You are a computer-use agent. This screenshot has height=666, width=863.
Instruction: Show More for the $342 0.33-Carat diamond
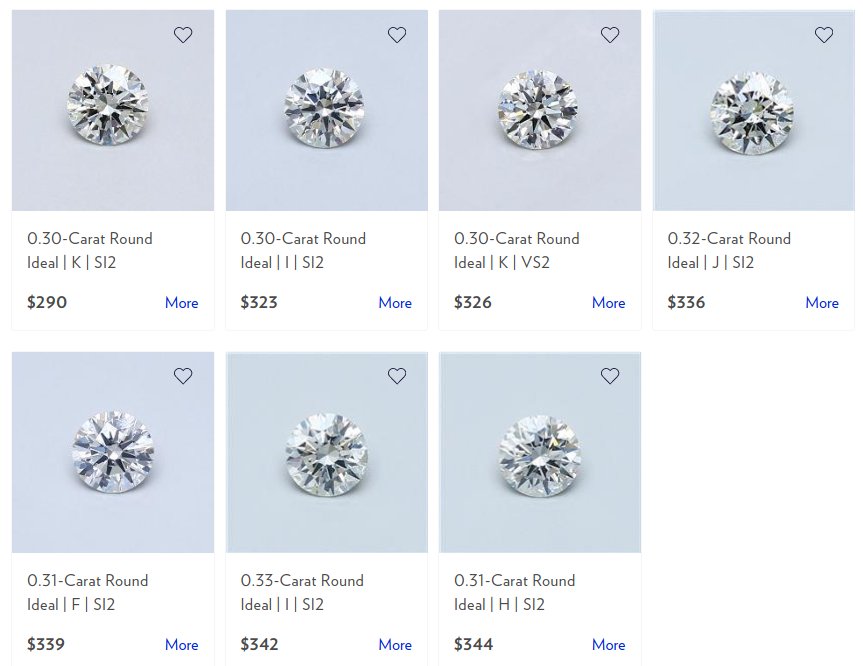(x=395, y=645)
